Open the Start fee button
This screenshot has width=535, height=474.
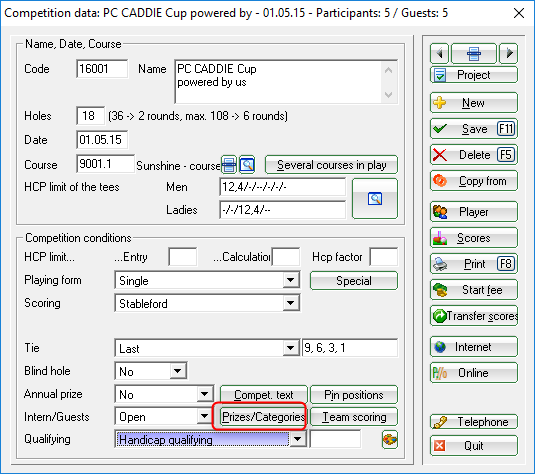pyautogui.click(x=474, y=289)
